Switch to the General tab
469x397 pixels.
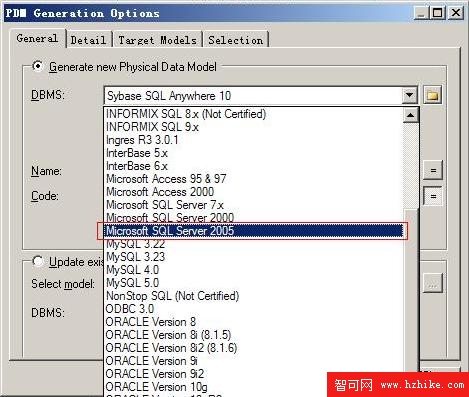click(37, 39)
